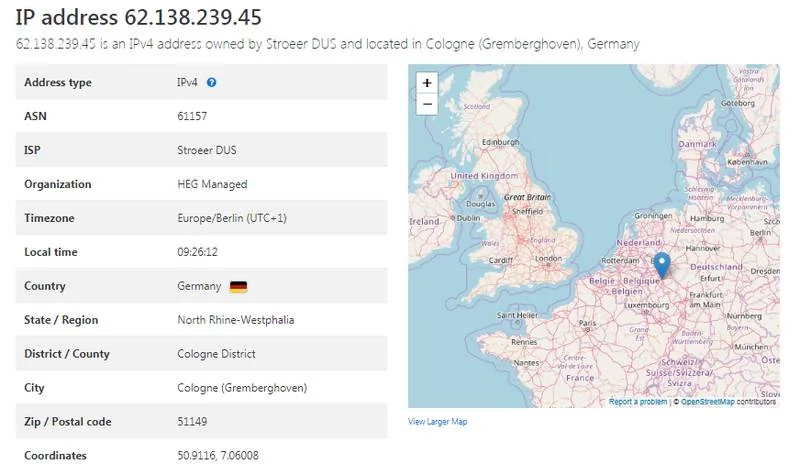The image size is (800, 475).
Task: Click the city value Cologne (Gremberghoven)
Action: 241,388
